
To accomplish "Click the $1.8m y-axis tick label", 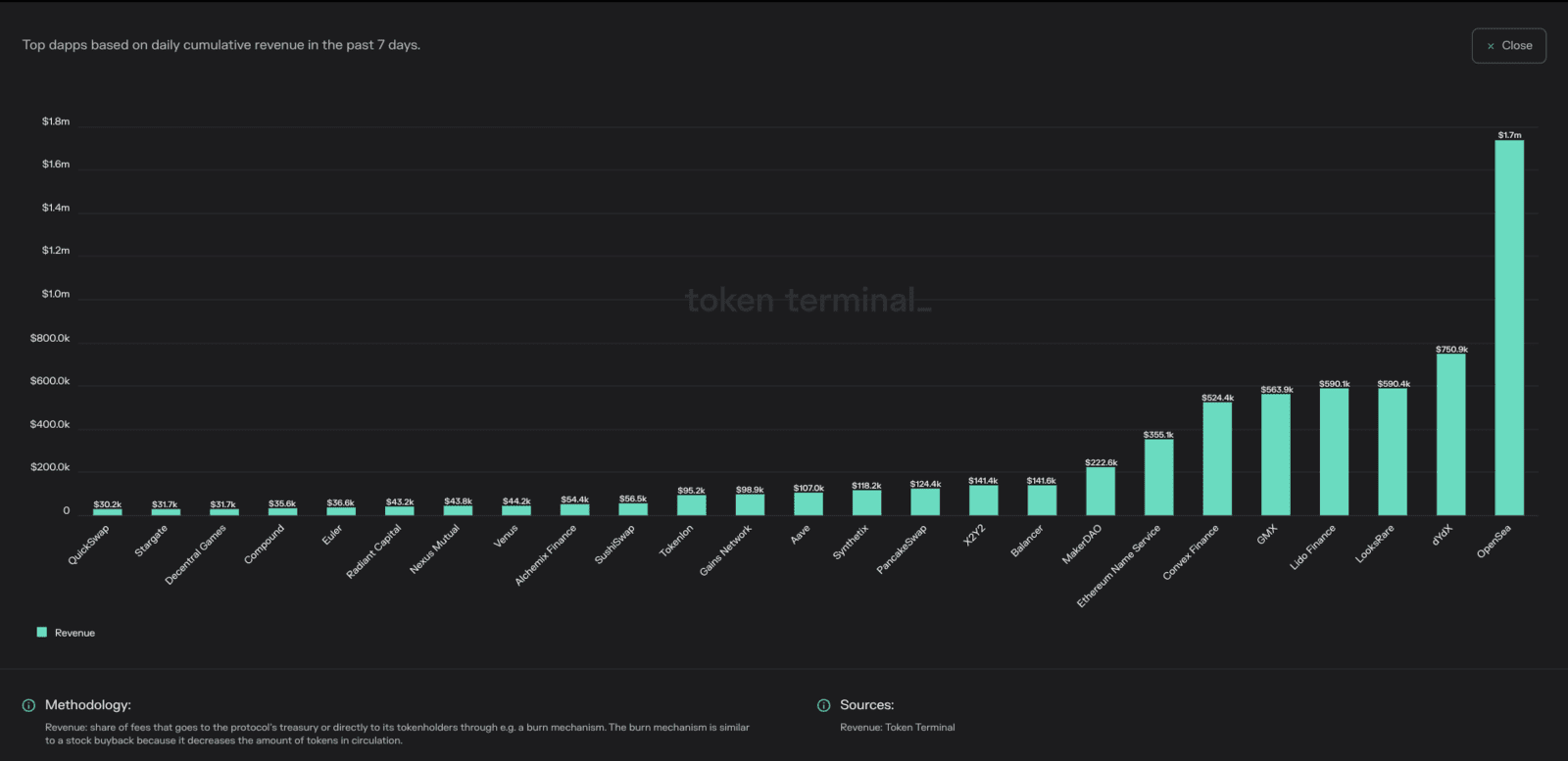I will [56, 121].
